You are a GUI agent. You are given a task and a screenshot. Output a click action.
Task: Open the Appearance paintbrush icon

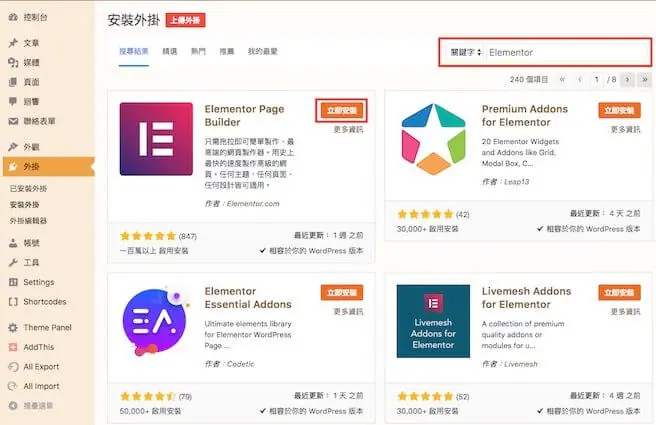[13, 147]
